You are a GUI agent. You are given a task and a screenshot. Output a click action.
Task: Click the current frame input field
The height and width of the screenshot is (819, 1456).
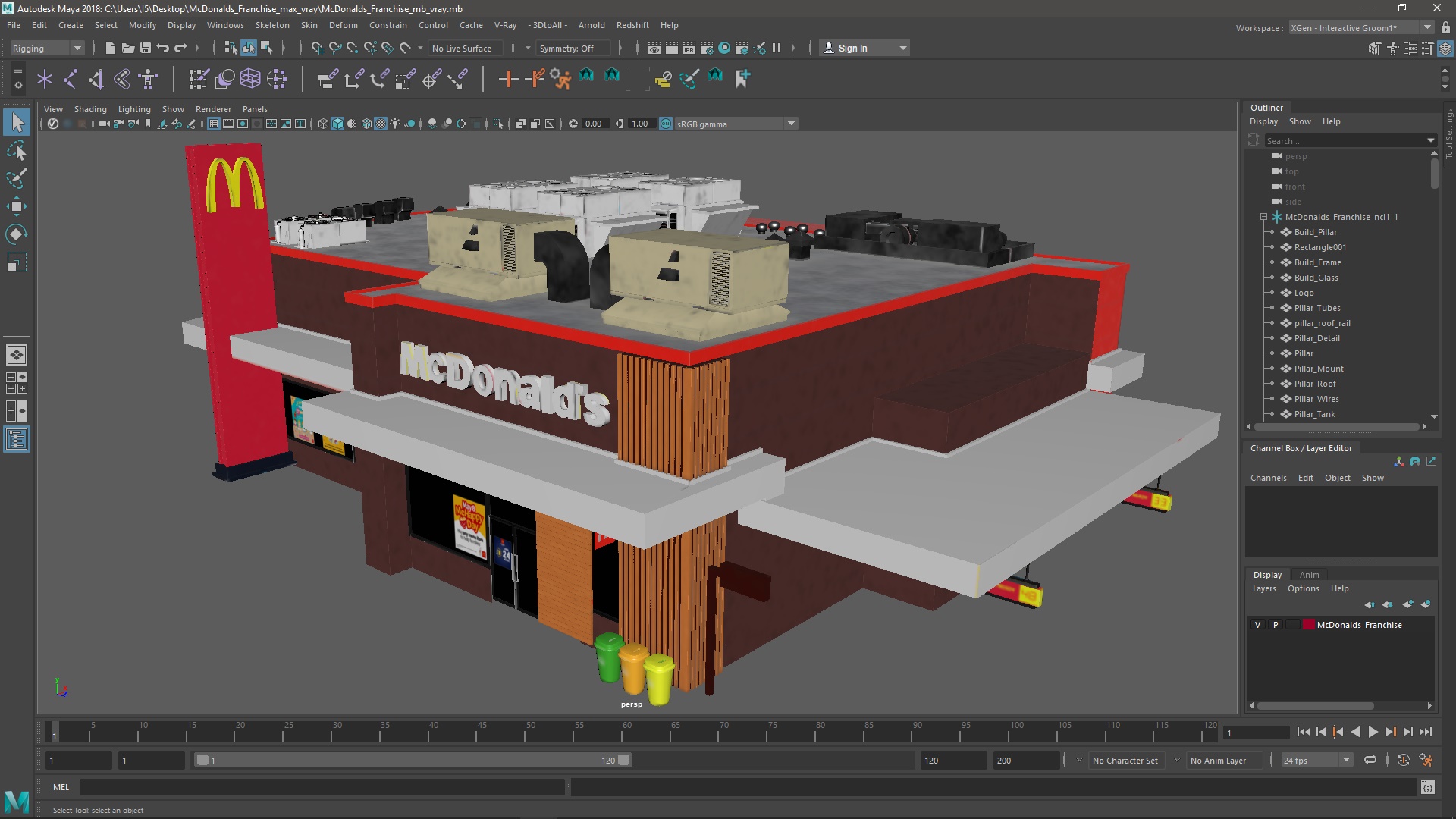tap(1256, 733)
